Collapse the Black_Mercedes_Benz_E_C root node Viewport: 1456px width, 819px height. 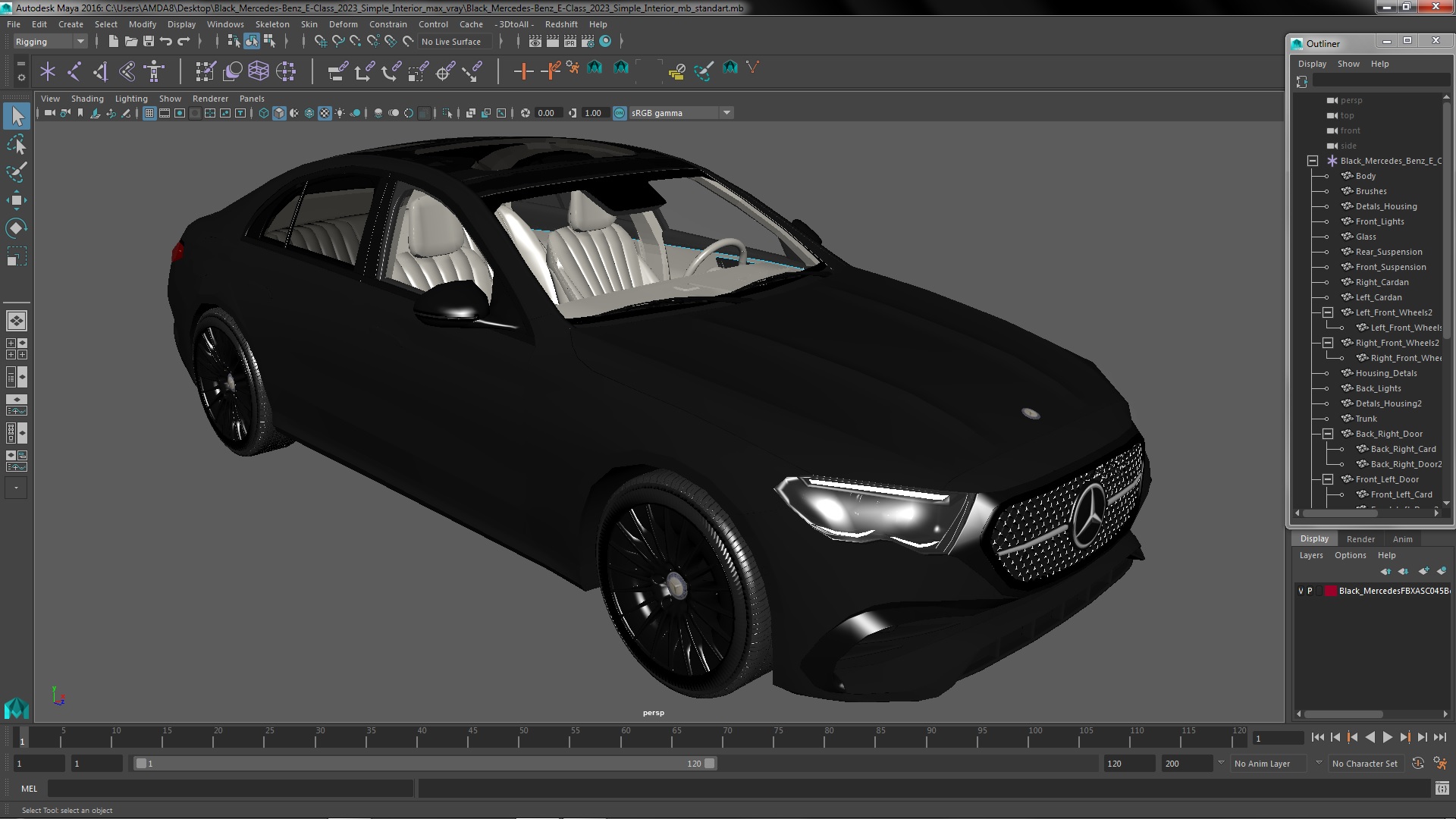pyautogui.click(x=1313, y=161)
